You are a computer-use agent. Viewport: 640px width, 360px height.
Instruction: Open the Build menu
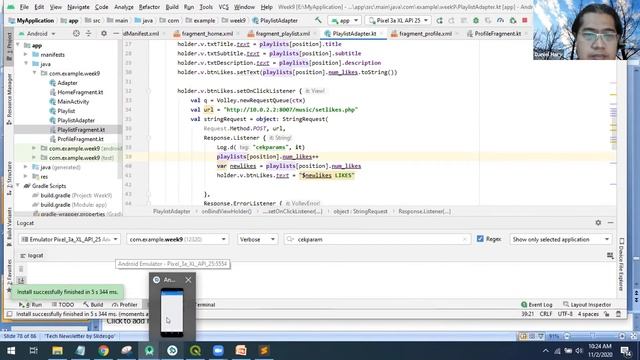click(x=172, y=7)
